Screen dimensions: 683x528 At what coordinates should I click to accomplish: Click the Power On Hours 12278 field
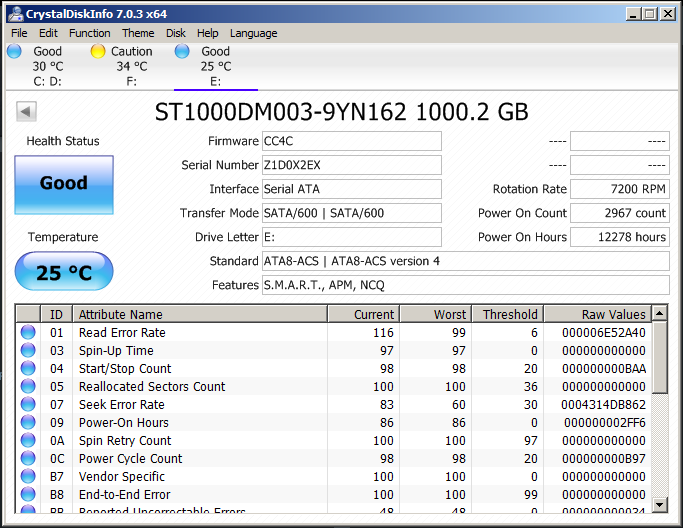click(x=620, y=237)
